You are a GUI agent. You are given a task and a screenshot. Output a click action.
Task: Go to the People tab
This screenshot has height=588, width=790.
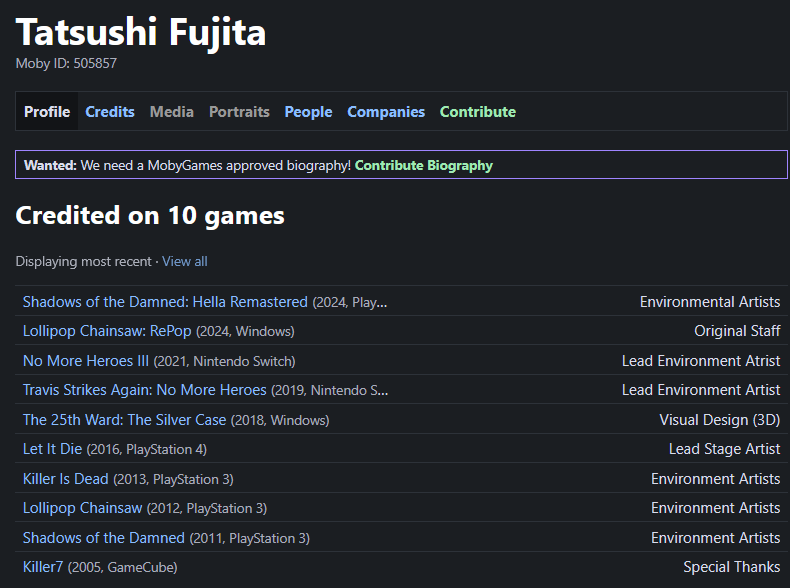click(x=308, y=111)
